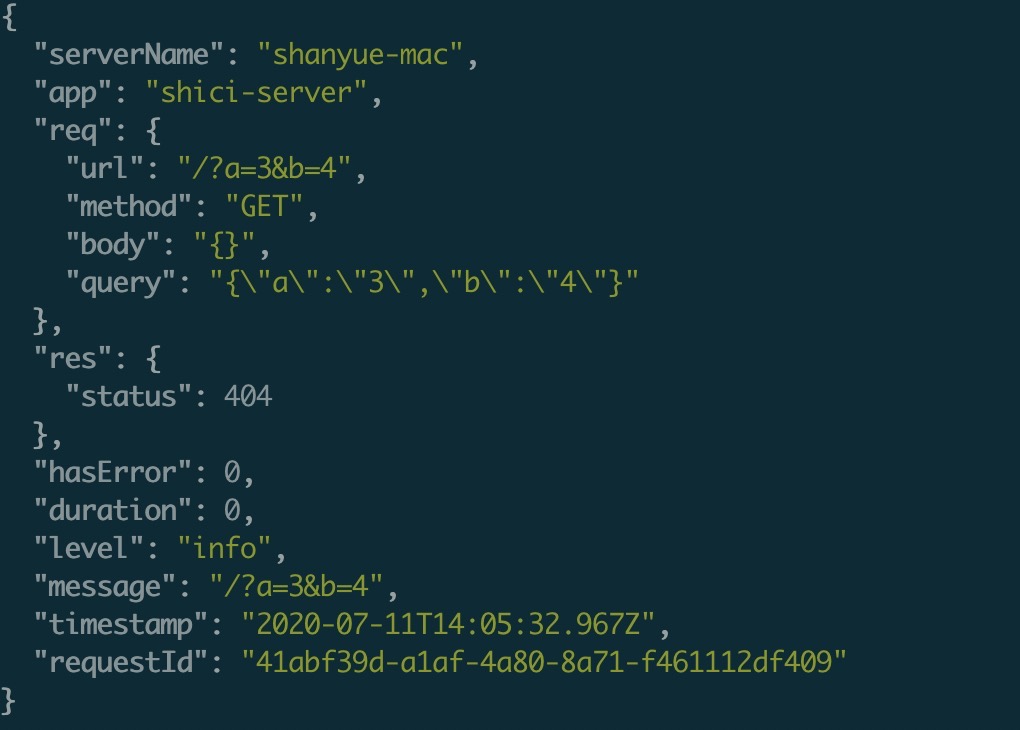
Task: Click the requestId UUID string
Action: [x=544, y=662]
